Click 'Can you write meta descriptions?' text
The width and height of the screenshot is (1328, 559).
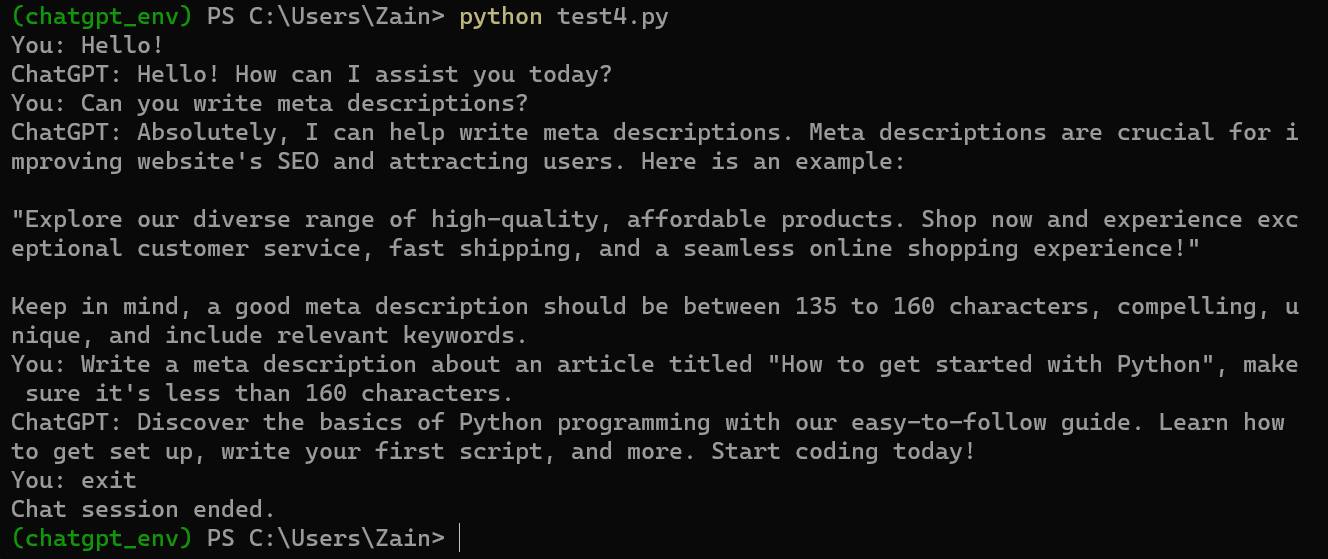pyautogui.click(x=304, y=103)
